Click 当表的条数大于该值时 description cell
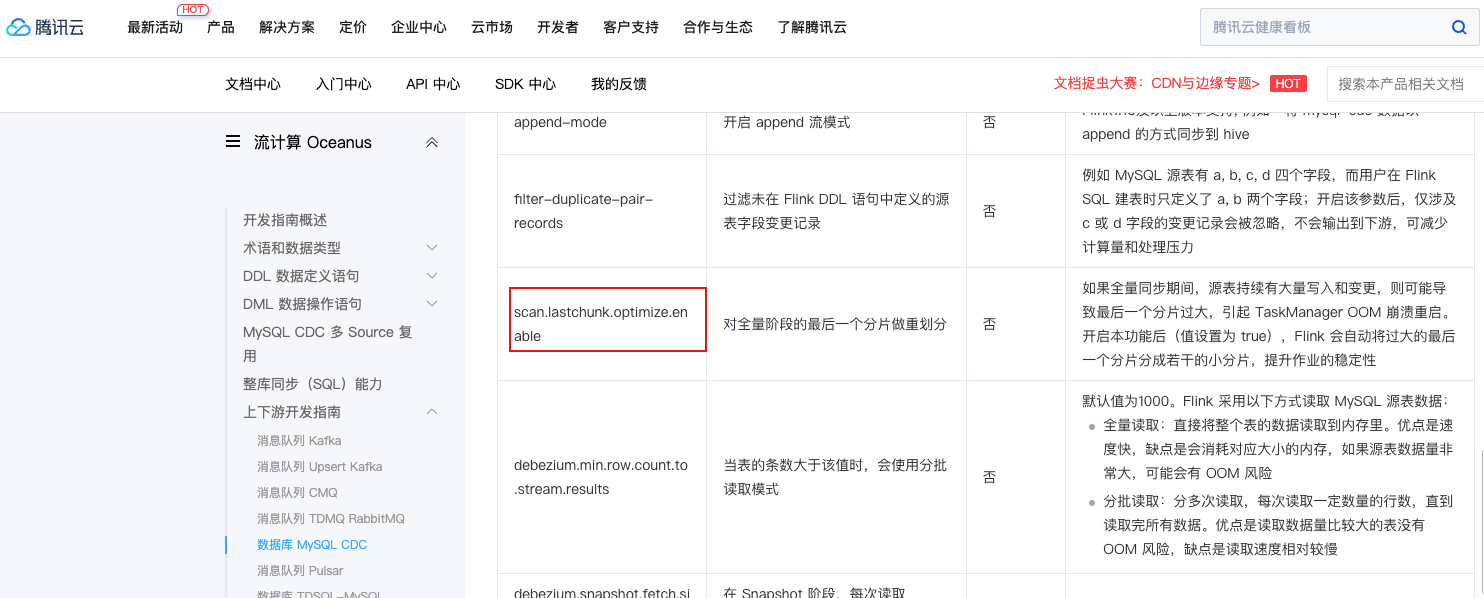 tap(835, 477)
